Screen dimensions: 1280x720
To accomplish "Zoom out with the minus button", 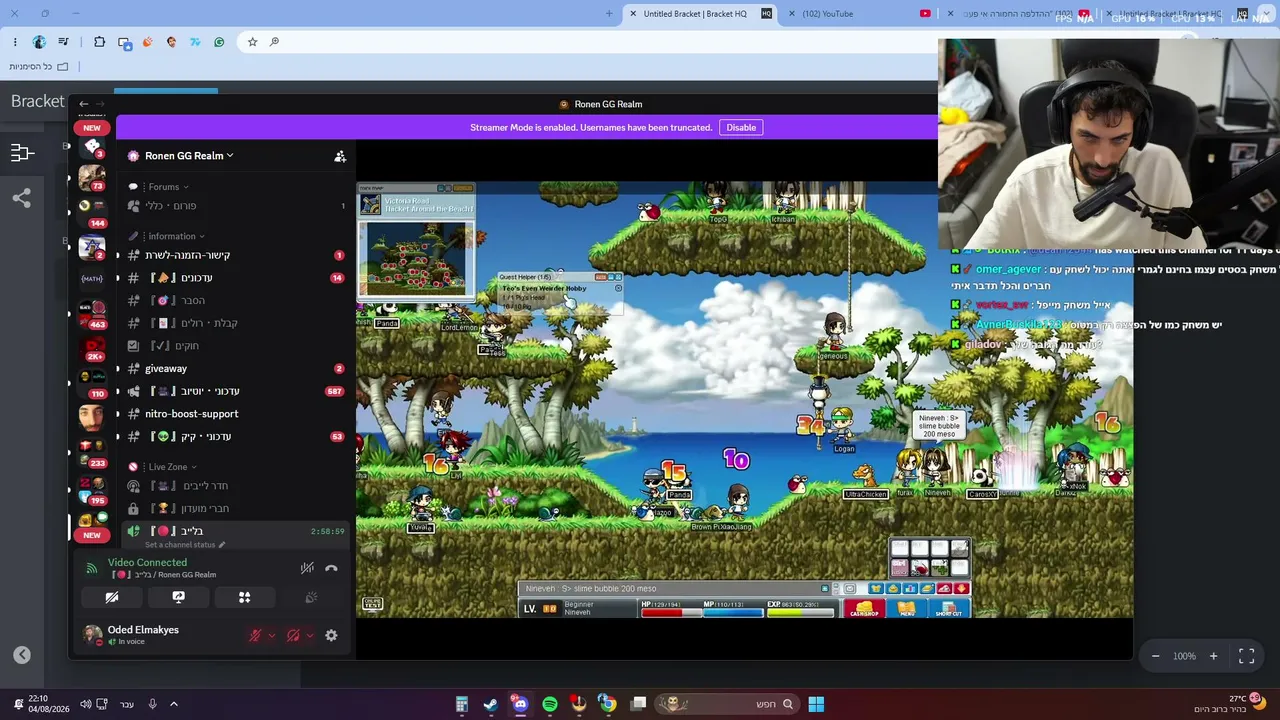I will click(x=1155, y=656).
